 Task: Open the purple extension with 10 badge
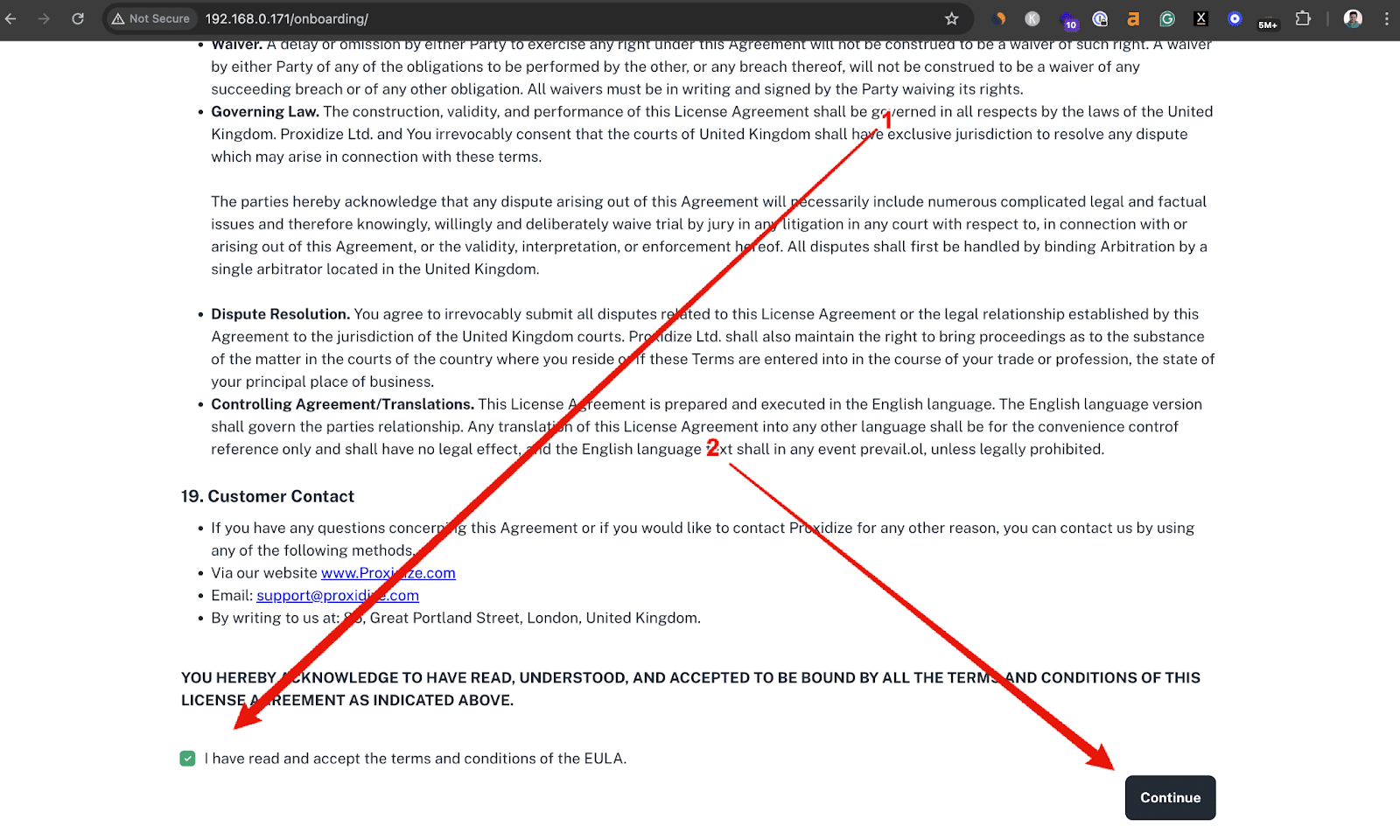1067,19
